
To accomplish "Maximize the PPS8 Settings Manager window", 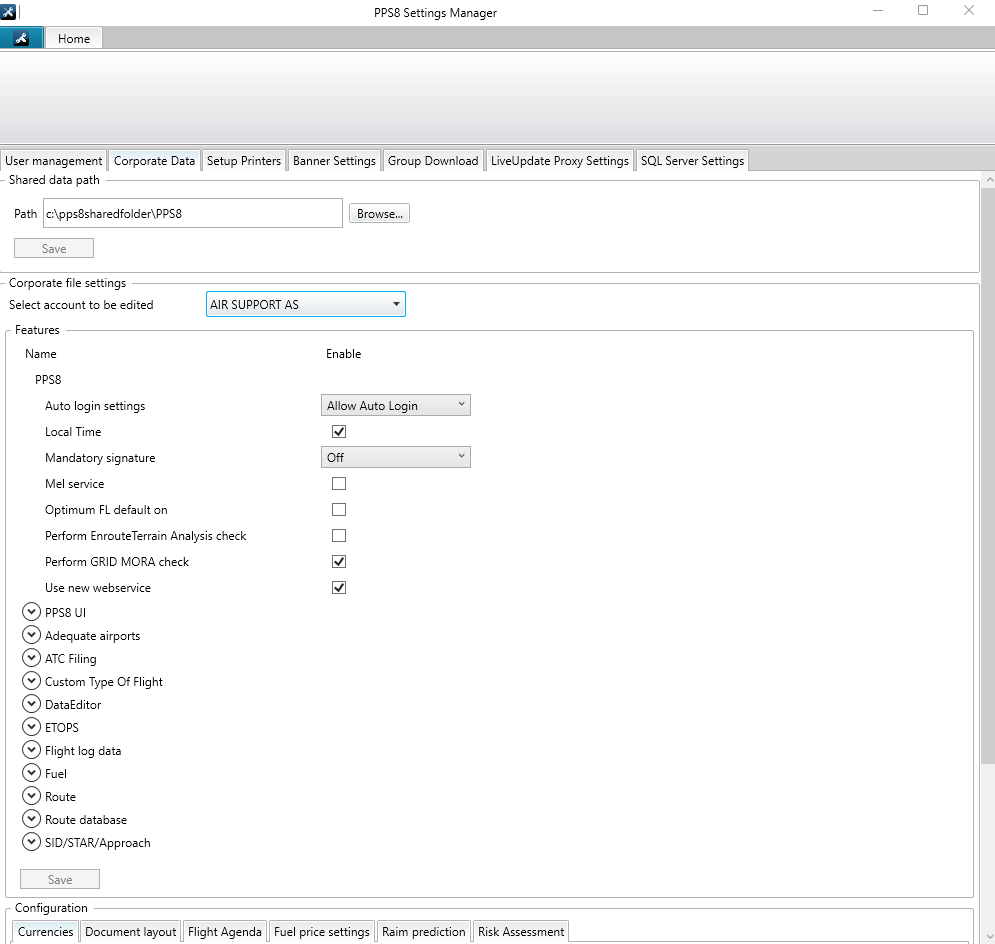I will pyautogui.click(x=923, y=11).
